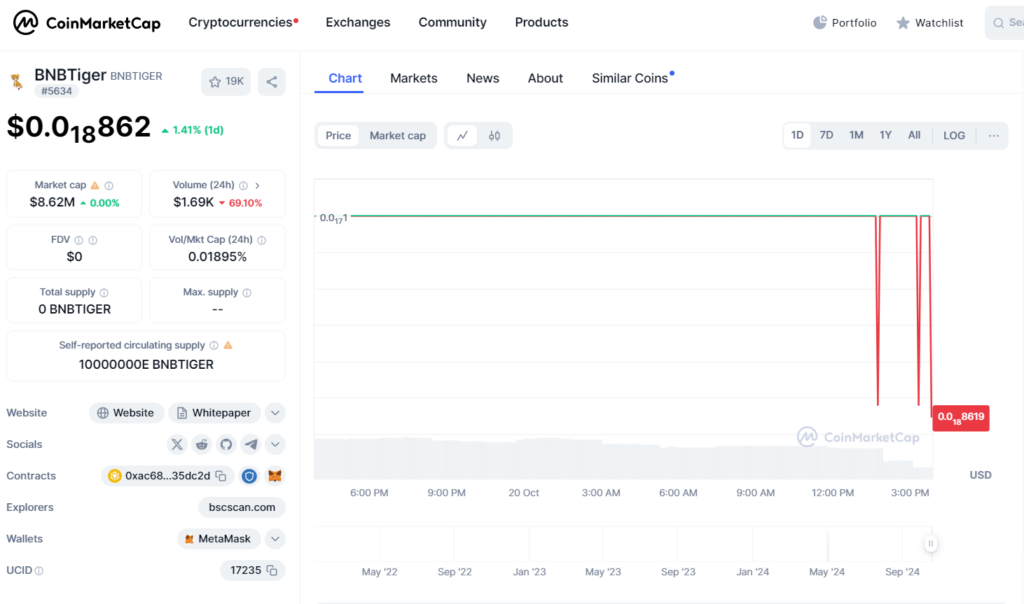Select the 7D chart time range
The image size is (1024, 604).
coord(826,135)
